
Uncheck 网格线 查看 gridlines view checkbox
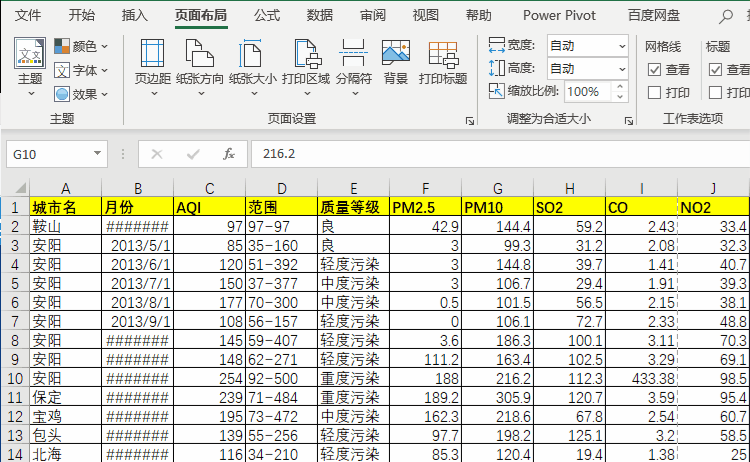655,70
